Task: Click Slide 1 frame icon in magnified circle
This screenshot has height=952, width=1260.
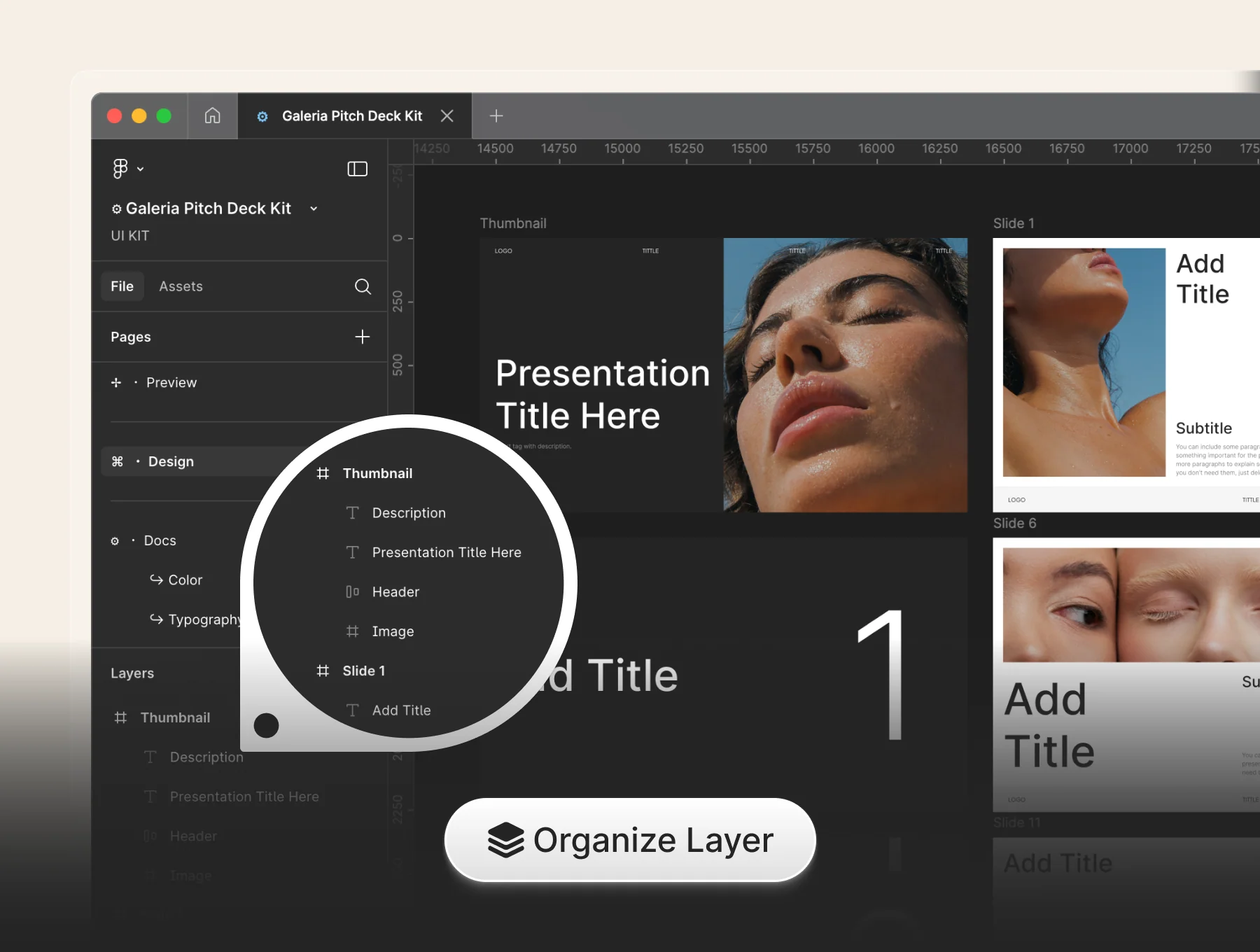Action: point(323,671)
